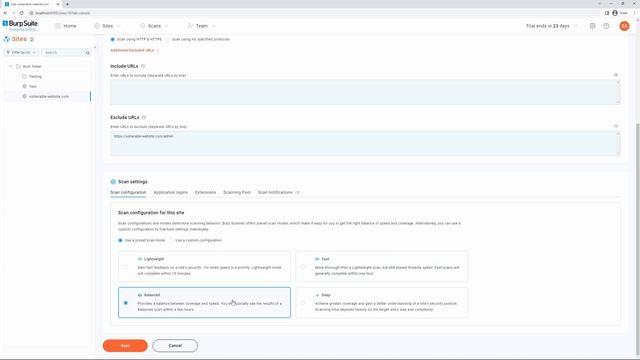The height and width of the screenshot is (360, 640).
Task: Collapse the Root folder tree node
Action: tap(11, 66)
